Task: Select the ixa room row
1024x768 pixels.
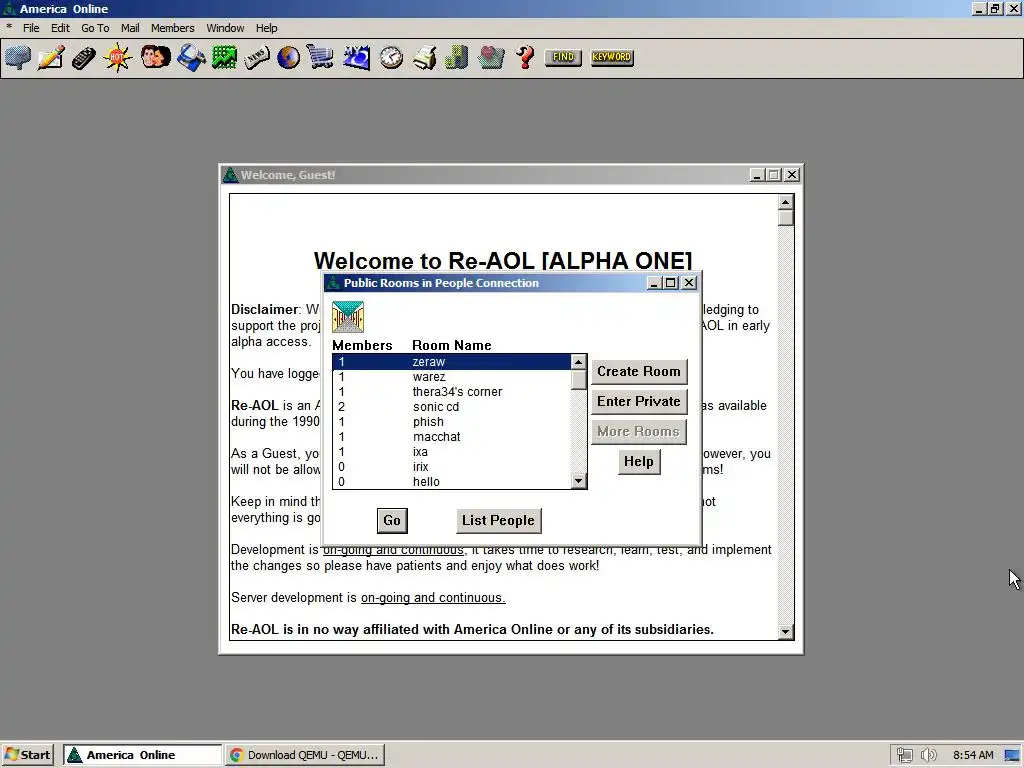Action: (451, 452)
